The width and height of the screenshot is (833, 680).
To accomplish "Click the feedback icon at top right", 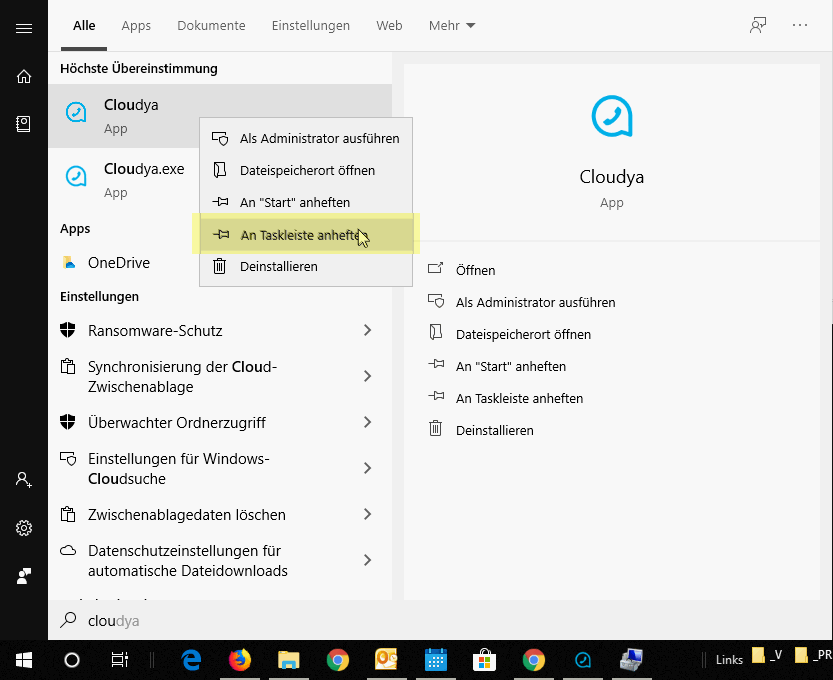I will 758,25.
